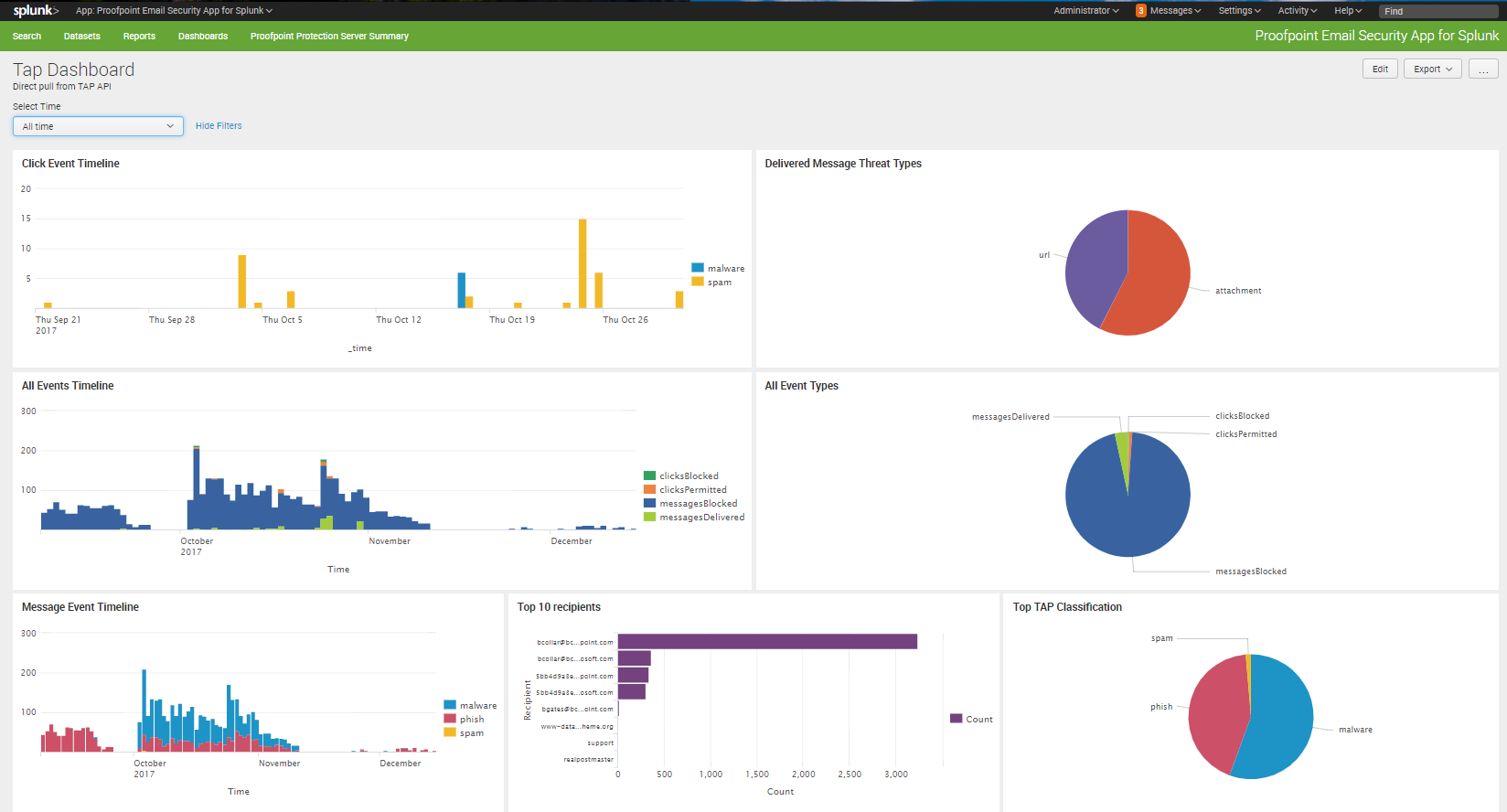Click the tallest spam bar in Click Event Timeline
The width and height of the screenshot is (1507, 812).
coord(582,263)
